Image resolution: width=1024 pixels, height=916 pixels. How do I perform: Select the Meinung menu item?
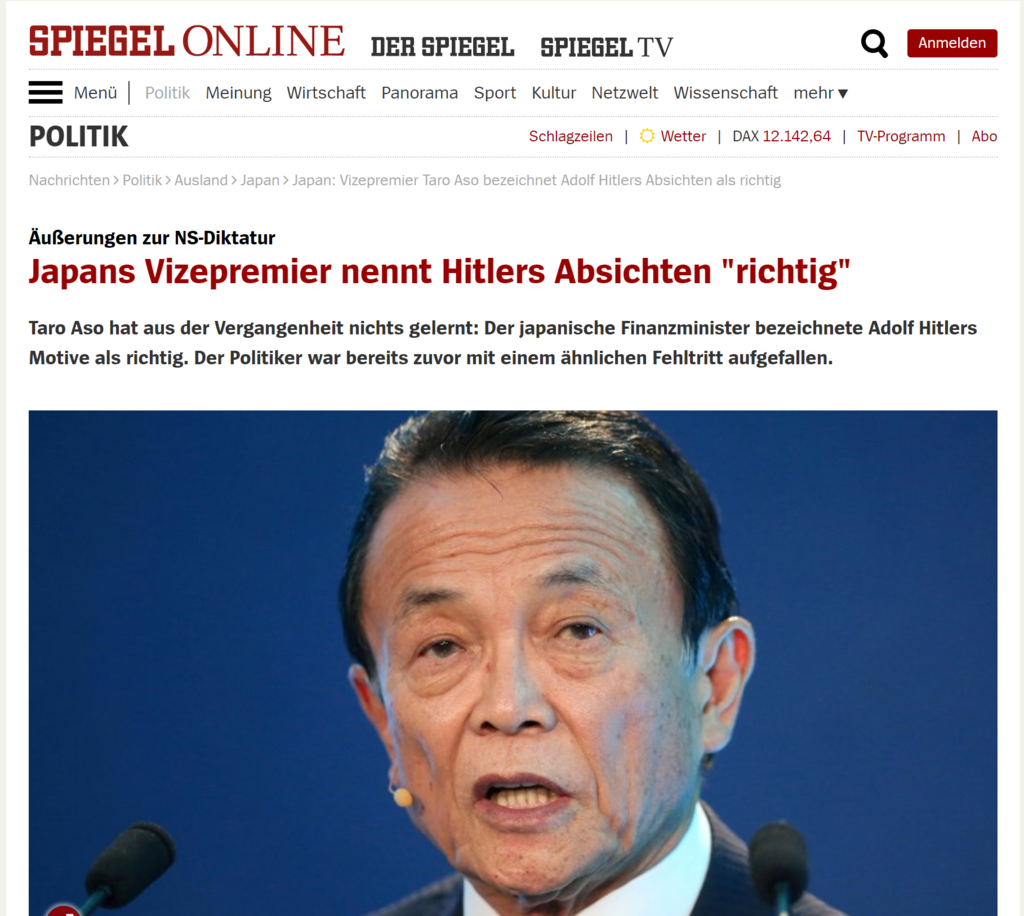[x=238, y=93]
